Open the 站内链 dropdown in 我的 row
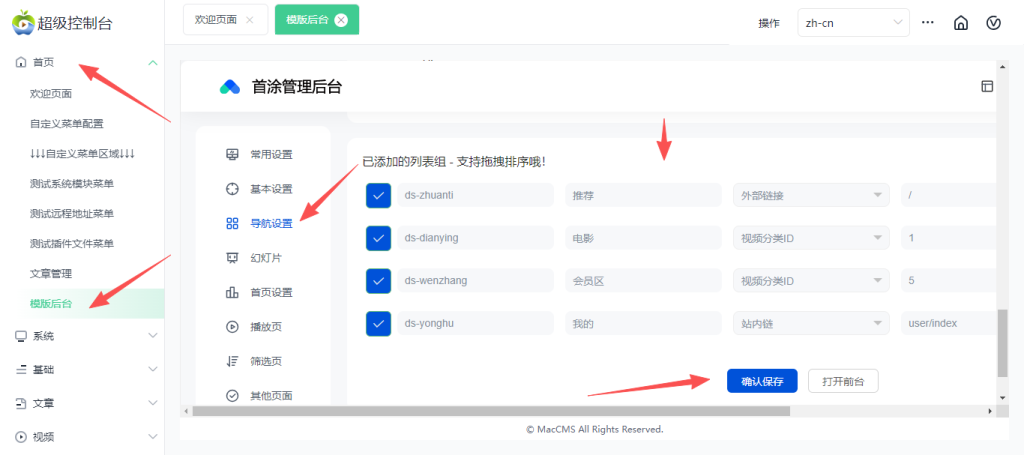1024x455 pixels. point(811,323)
